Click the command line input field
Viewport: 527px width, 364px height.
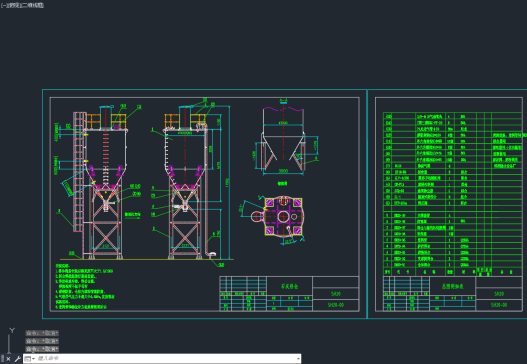pos(166,359)
